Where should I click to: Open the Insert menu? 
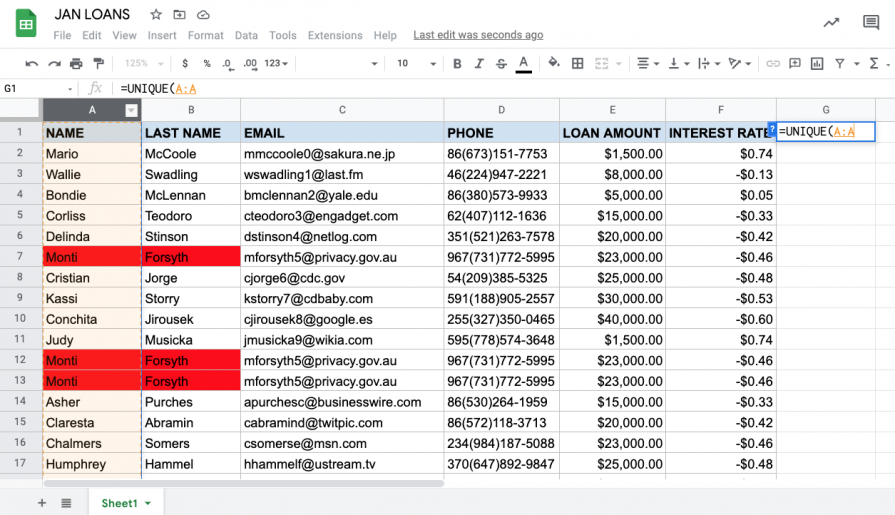tap(162, 35)
